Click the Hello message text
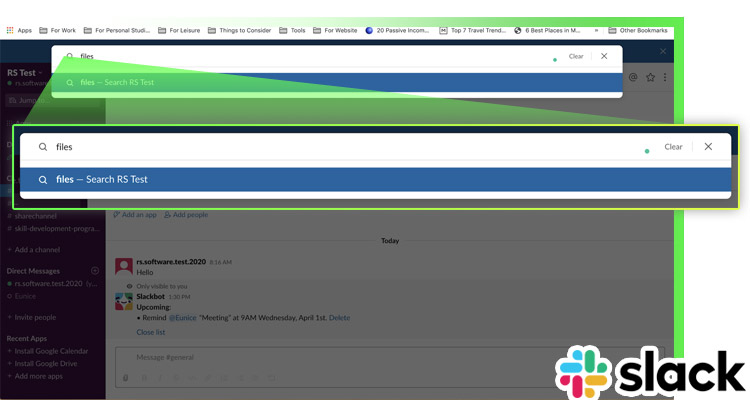The height and width of the screenshot is (400, 750). (145, 272)
